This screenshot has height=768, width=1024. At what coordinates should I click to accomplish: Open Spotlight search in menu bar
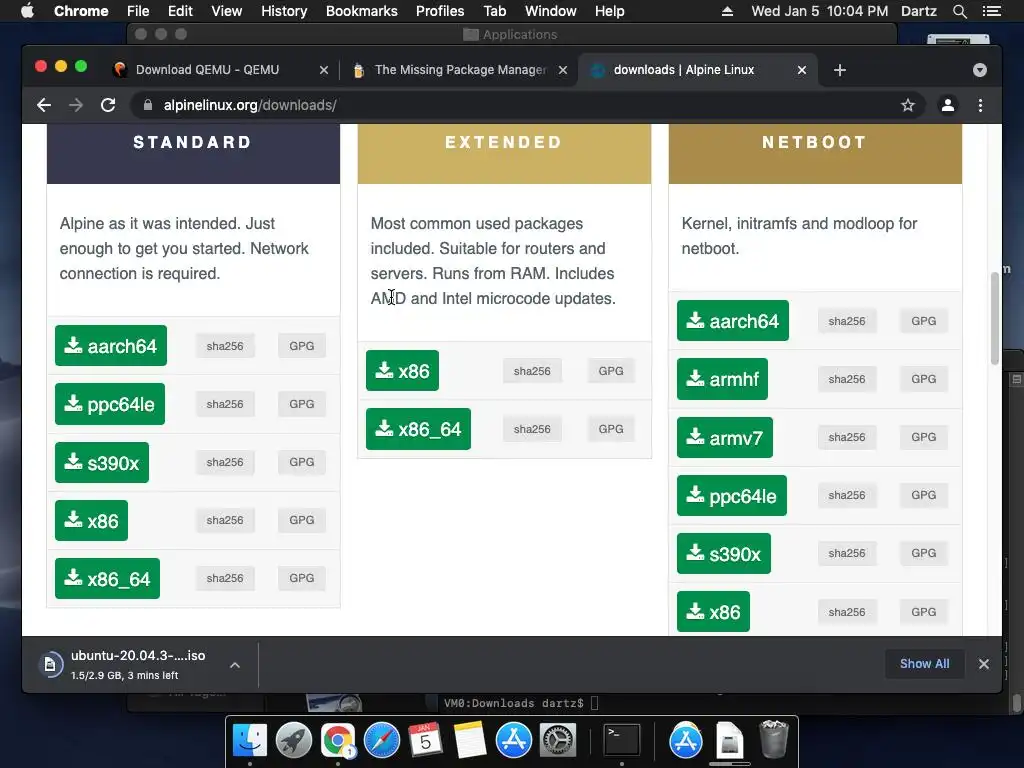click(959, 11)
